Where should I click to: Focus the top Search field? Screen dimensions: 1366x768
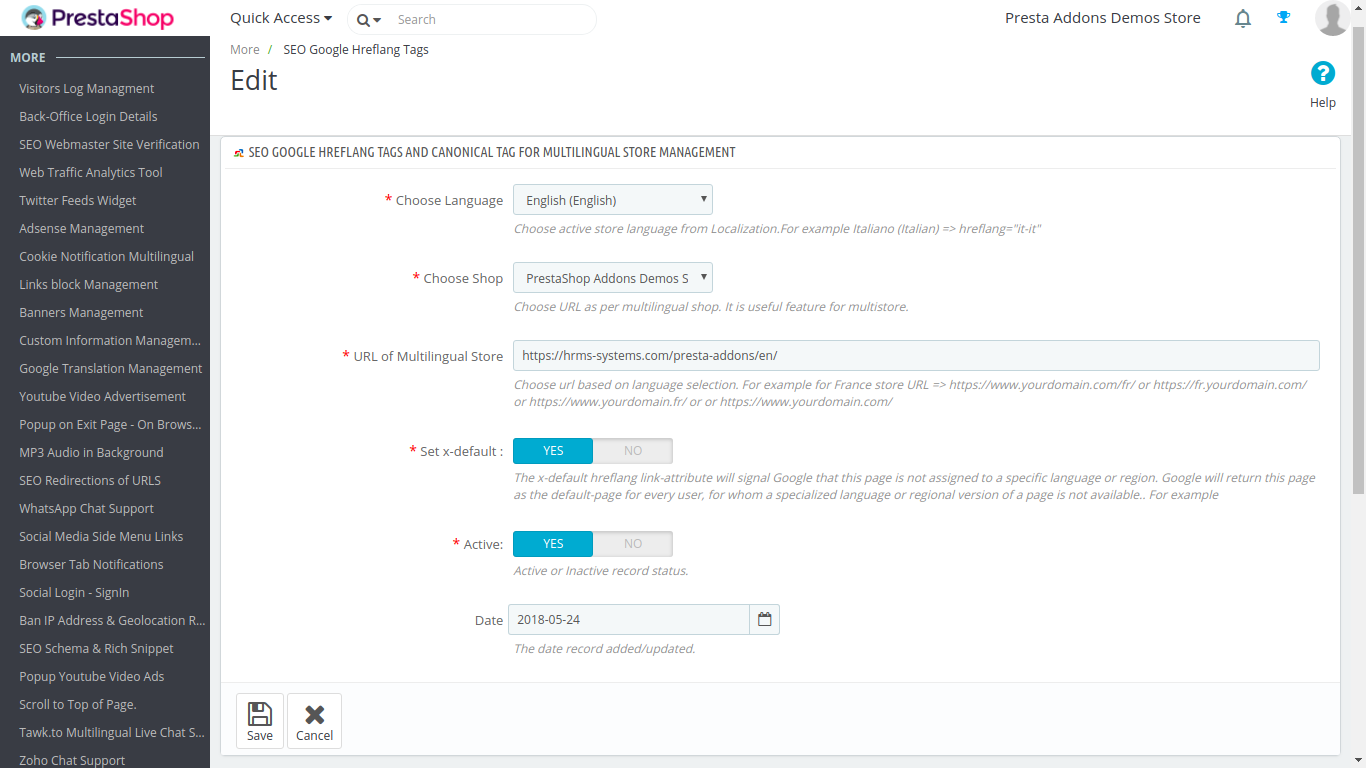click(472, 19)
